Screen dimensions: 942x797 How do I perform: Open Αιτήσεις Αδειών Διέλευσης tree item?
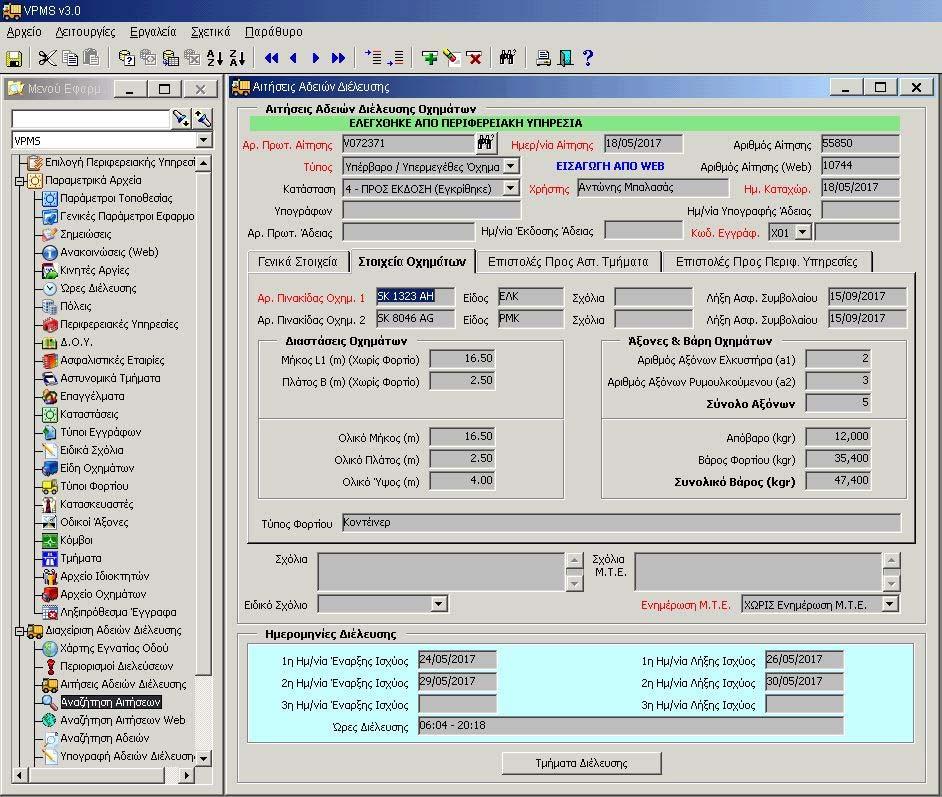tap(123, 684)
